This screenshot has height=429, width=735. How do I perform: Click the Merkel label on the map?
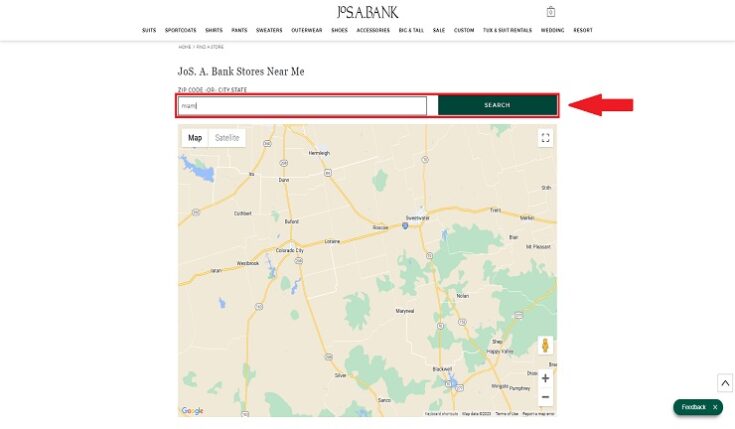pyautogui.click(x=527, y=218)
